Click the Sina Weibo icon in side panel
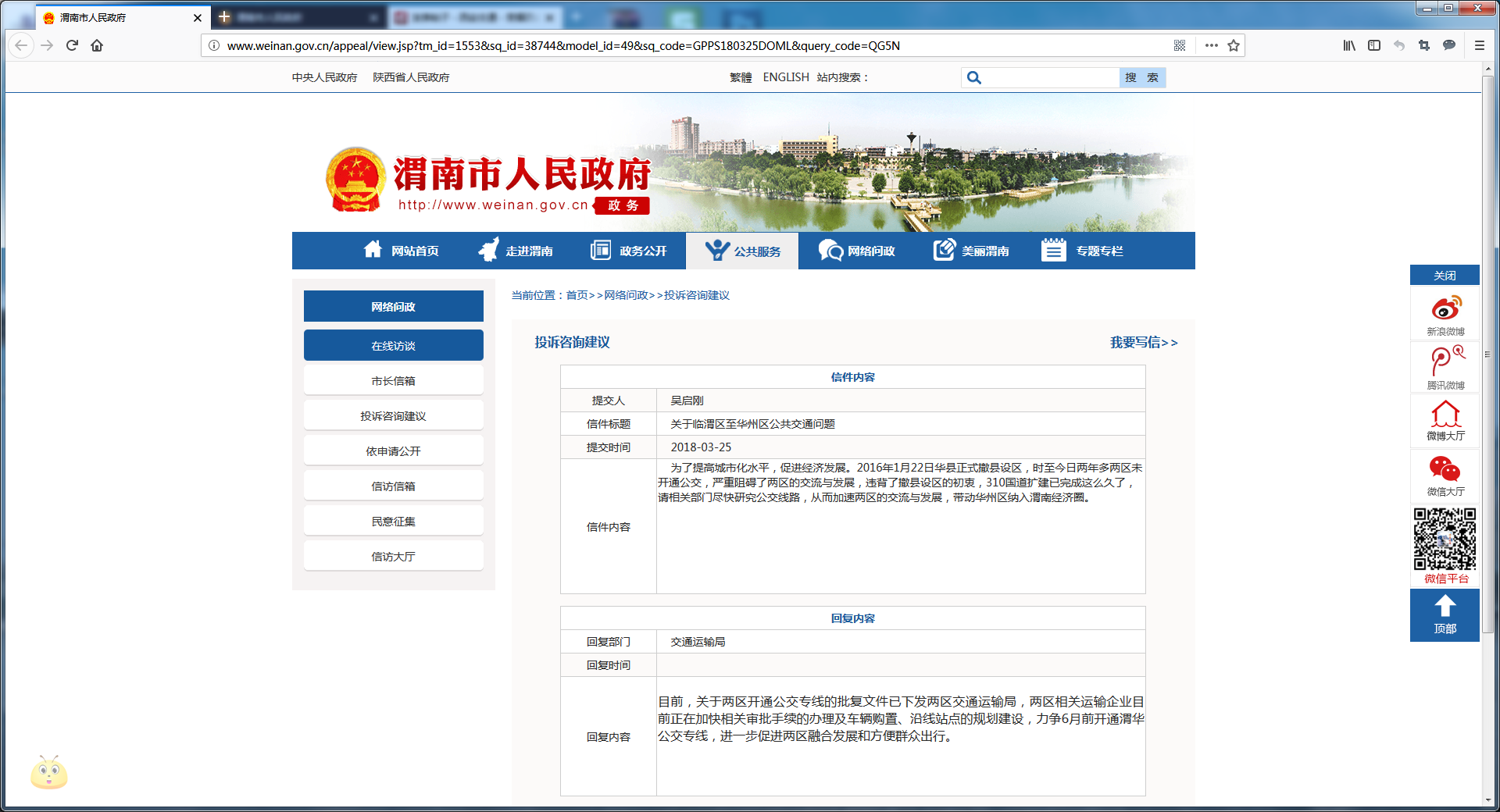This screenshot has width=1500, height=812. click(1445, 308)
